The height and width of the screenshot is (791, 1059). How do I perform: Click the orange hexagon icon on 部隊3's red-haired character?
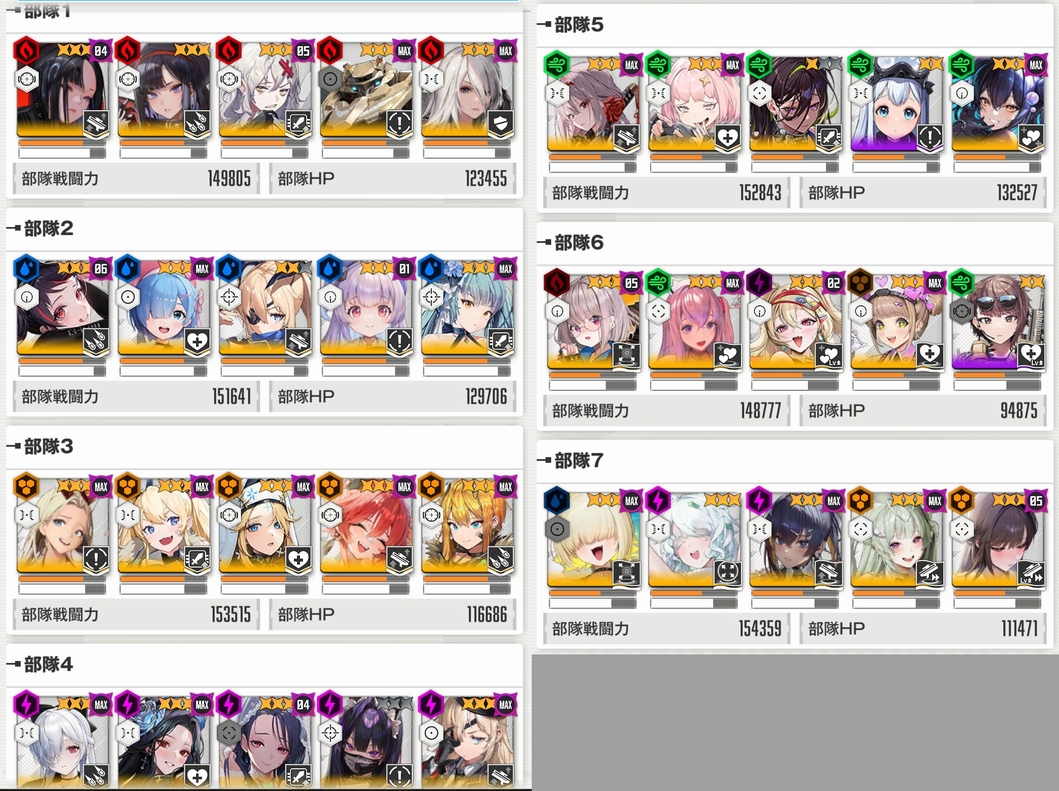330,486
